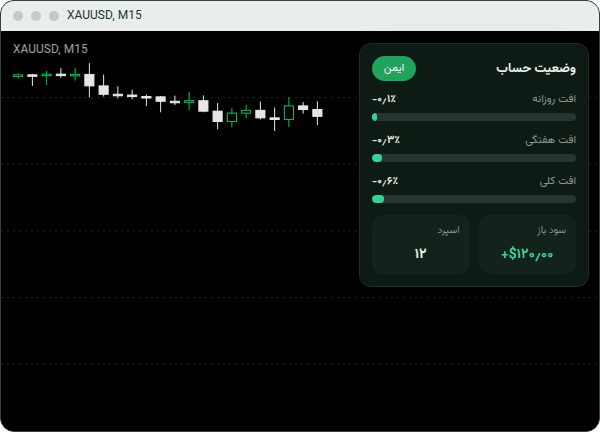
Task: Select the open profit value +$۱۲۰٫۰۰
Action: pyautogui.click(x=527, y=254)
